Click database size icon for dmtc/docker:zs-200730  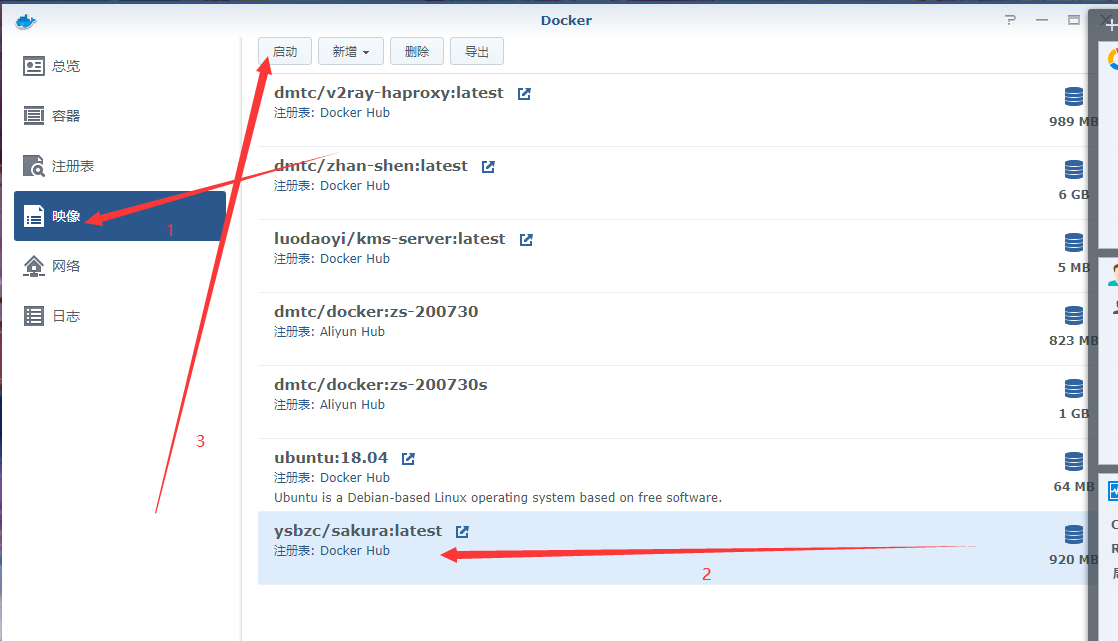point(1074,315)
